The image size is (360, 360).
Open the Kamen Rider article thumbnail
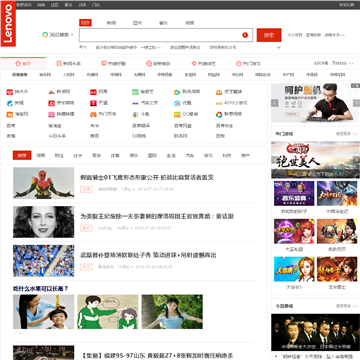tap(44, 183)
